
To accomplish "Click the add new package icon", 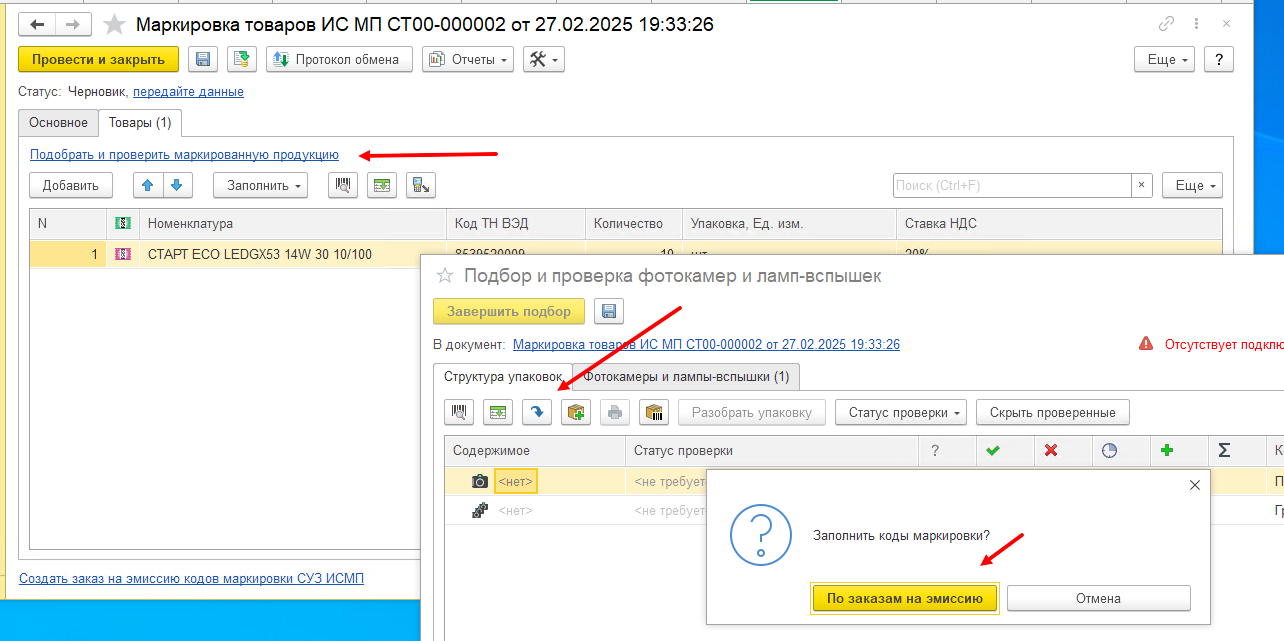I will (x=576, y=412).
